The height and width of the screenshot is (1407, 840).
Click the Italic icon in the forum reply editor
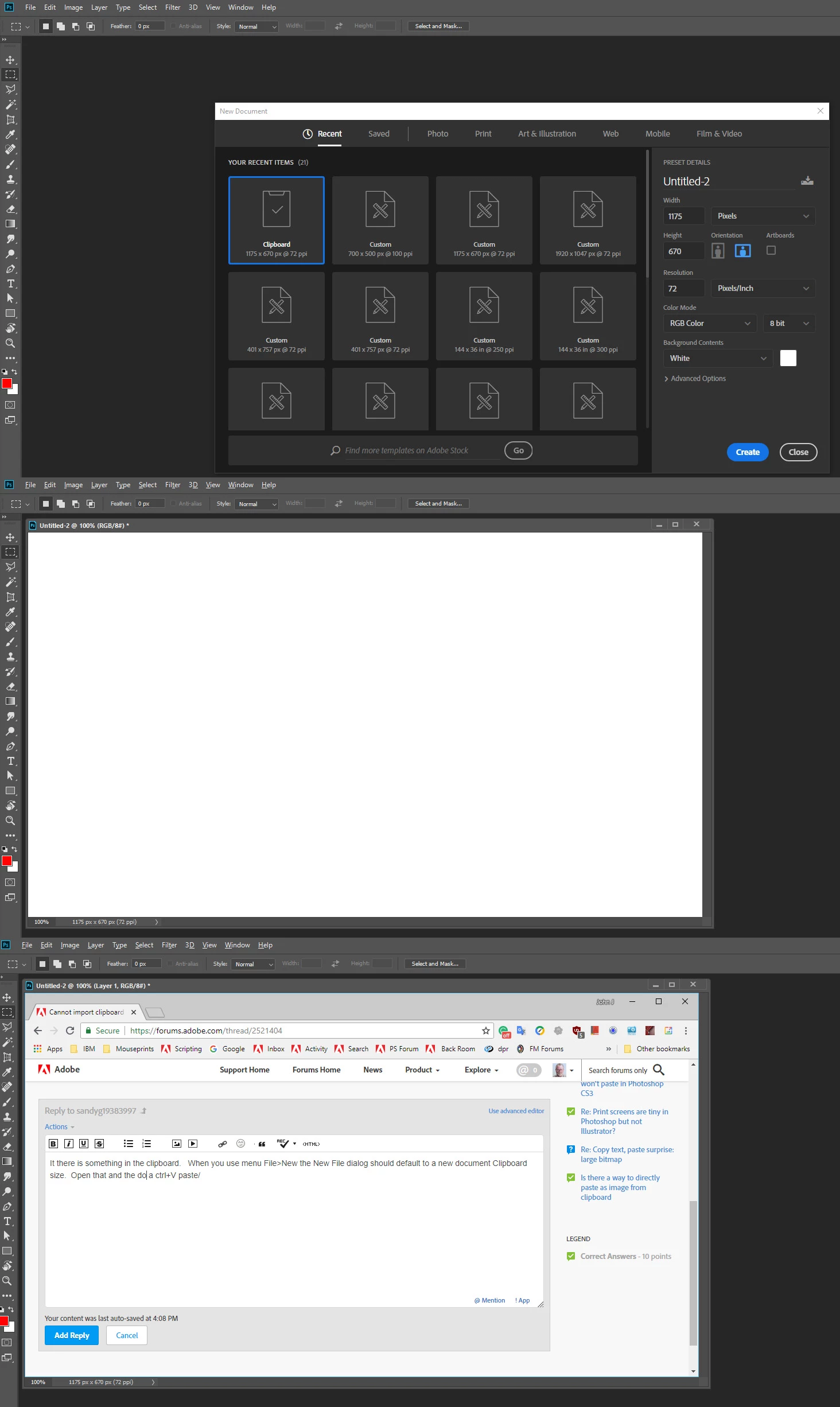point(69,1144)
